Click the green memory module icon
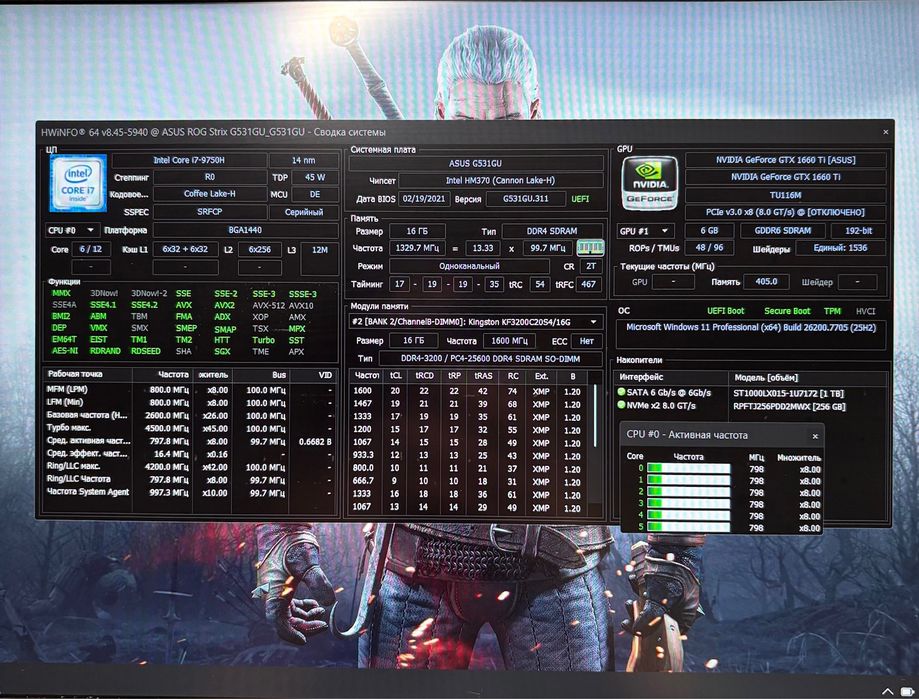919x699 pixels. tap(590, 248)
